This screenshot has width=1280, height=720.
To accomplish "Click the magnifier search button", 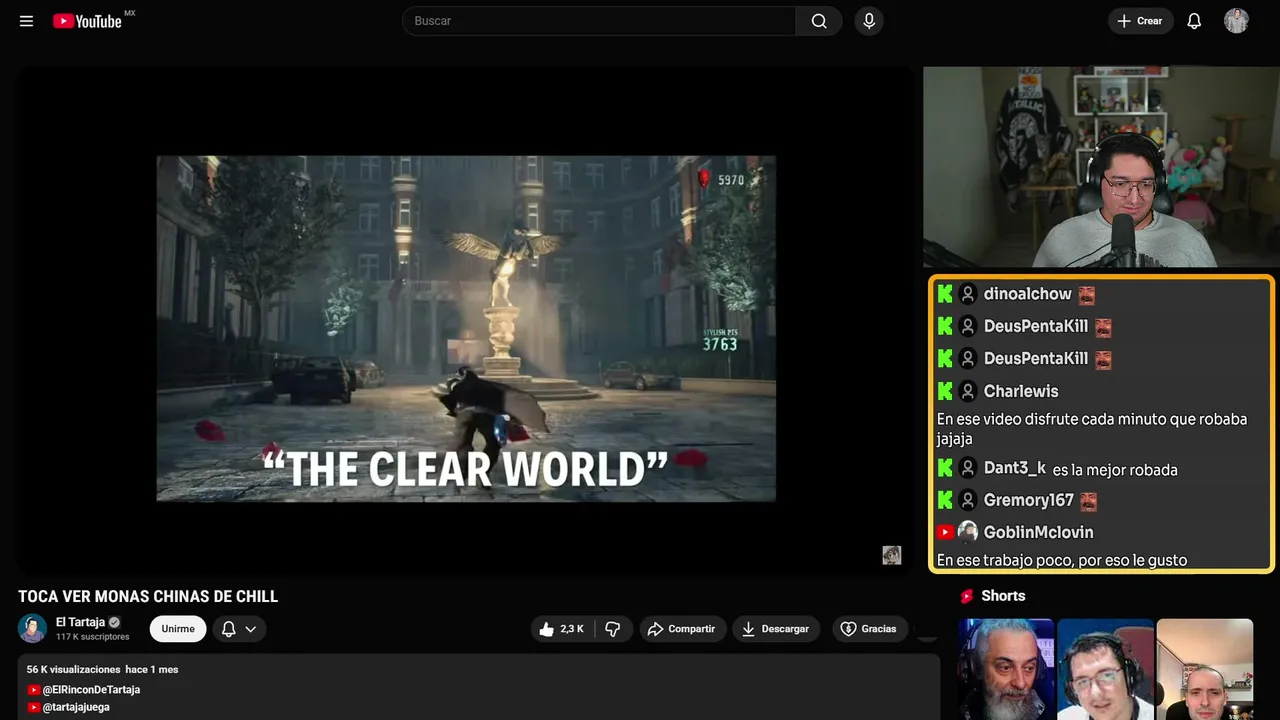I will pyautogui.click(x=819, y=21).
